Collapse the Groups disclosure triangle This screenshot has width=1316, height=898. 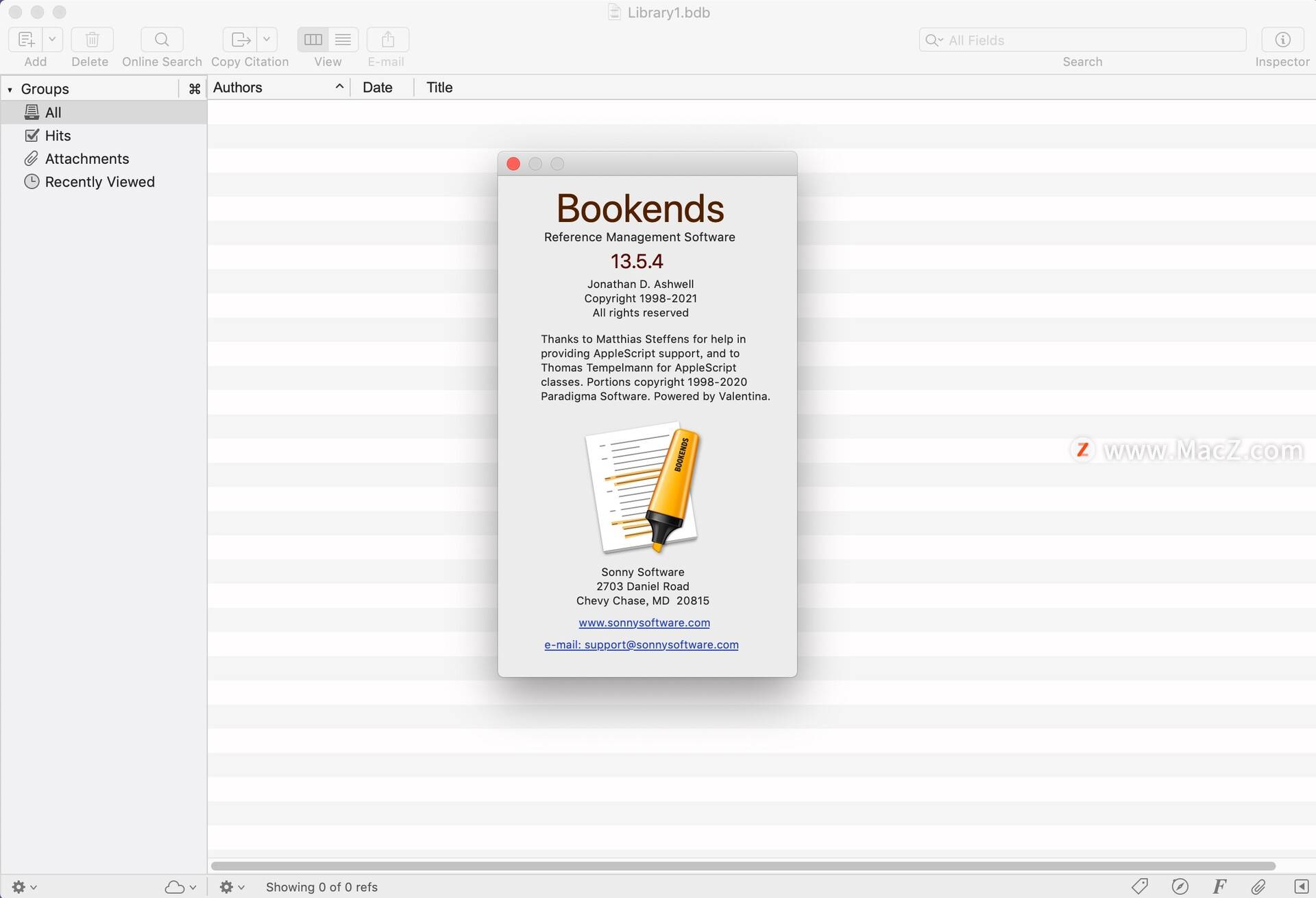pos(10,89)
